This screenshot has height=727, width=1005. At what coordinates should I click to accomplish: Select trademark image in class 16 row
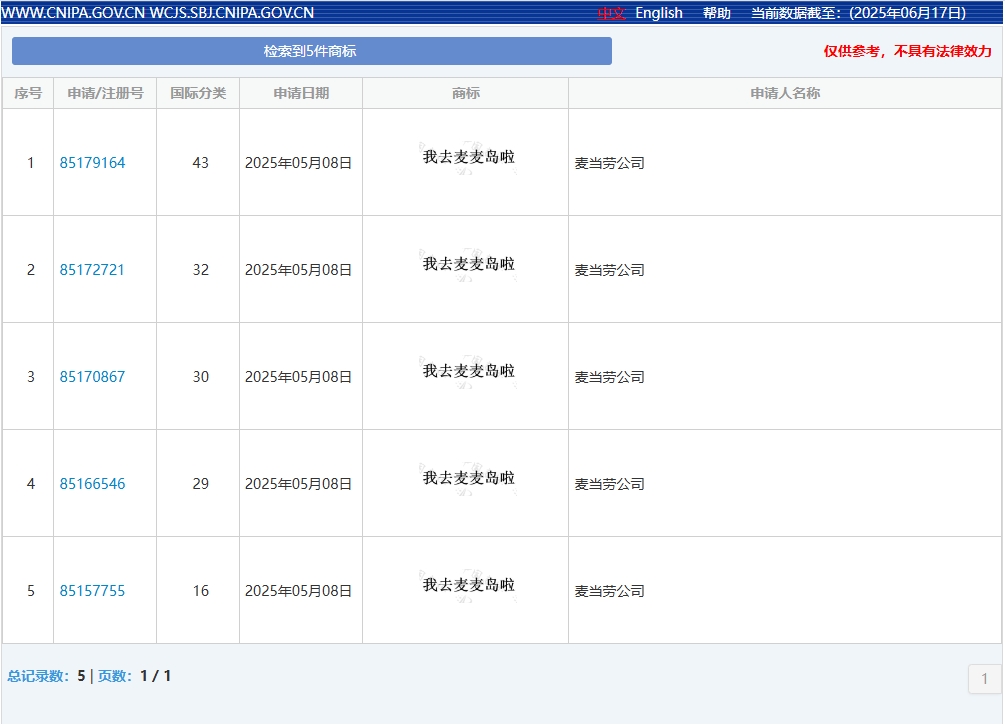click(469, 586)
